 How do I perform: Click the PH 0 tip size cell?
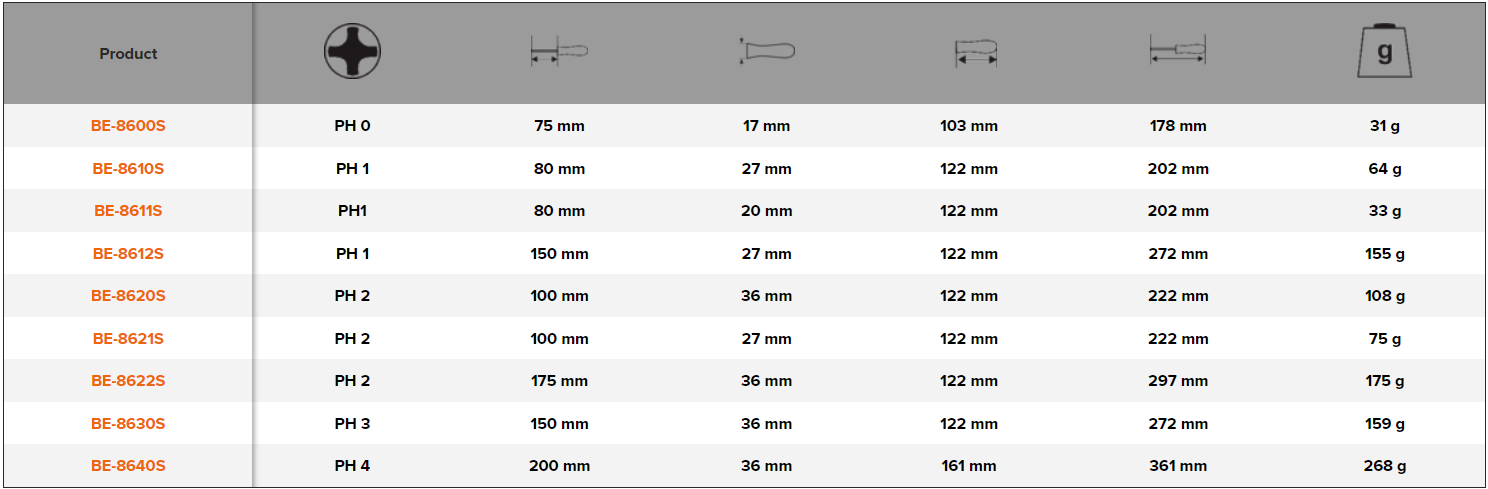click(352, 126)
